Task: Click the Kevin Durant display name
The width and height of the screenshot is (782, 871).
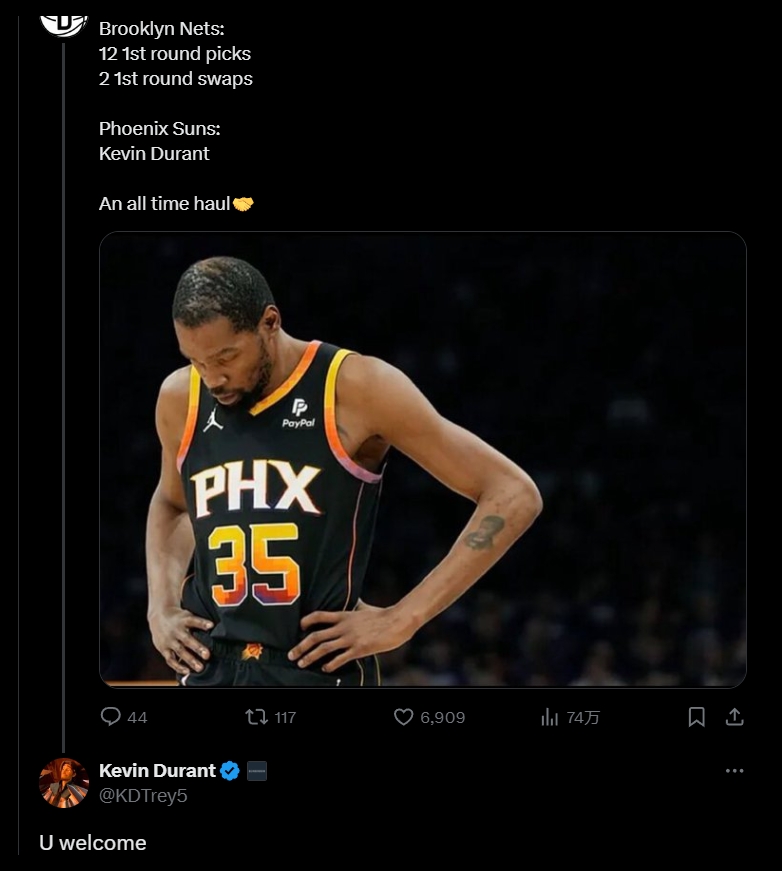Action: (x=157, y=771)
